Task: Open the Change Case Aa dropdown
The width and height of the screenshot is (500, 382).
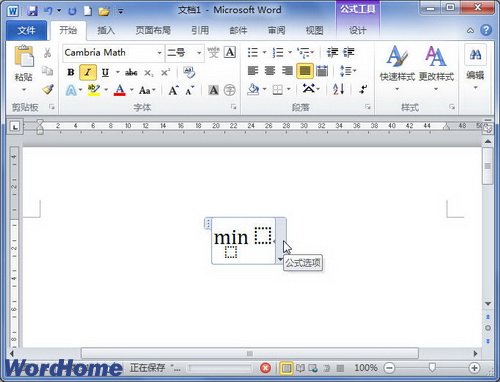Action: click(147, 90)
